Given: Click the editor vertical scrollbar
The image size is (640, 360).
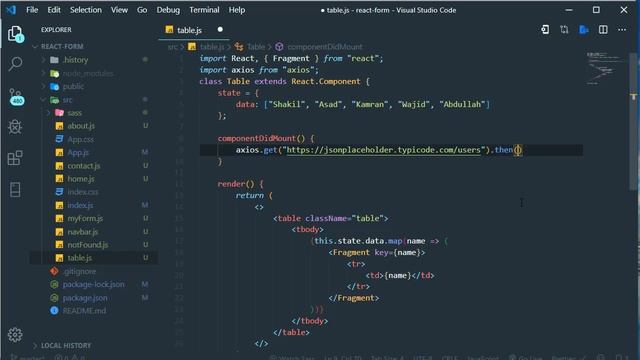Looking at the screenshot, I should [634, 122].
